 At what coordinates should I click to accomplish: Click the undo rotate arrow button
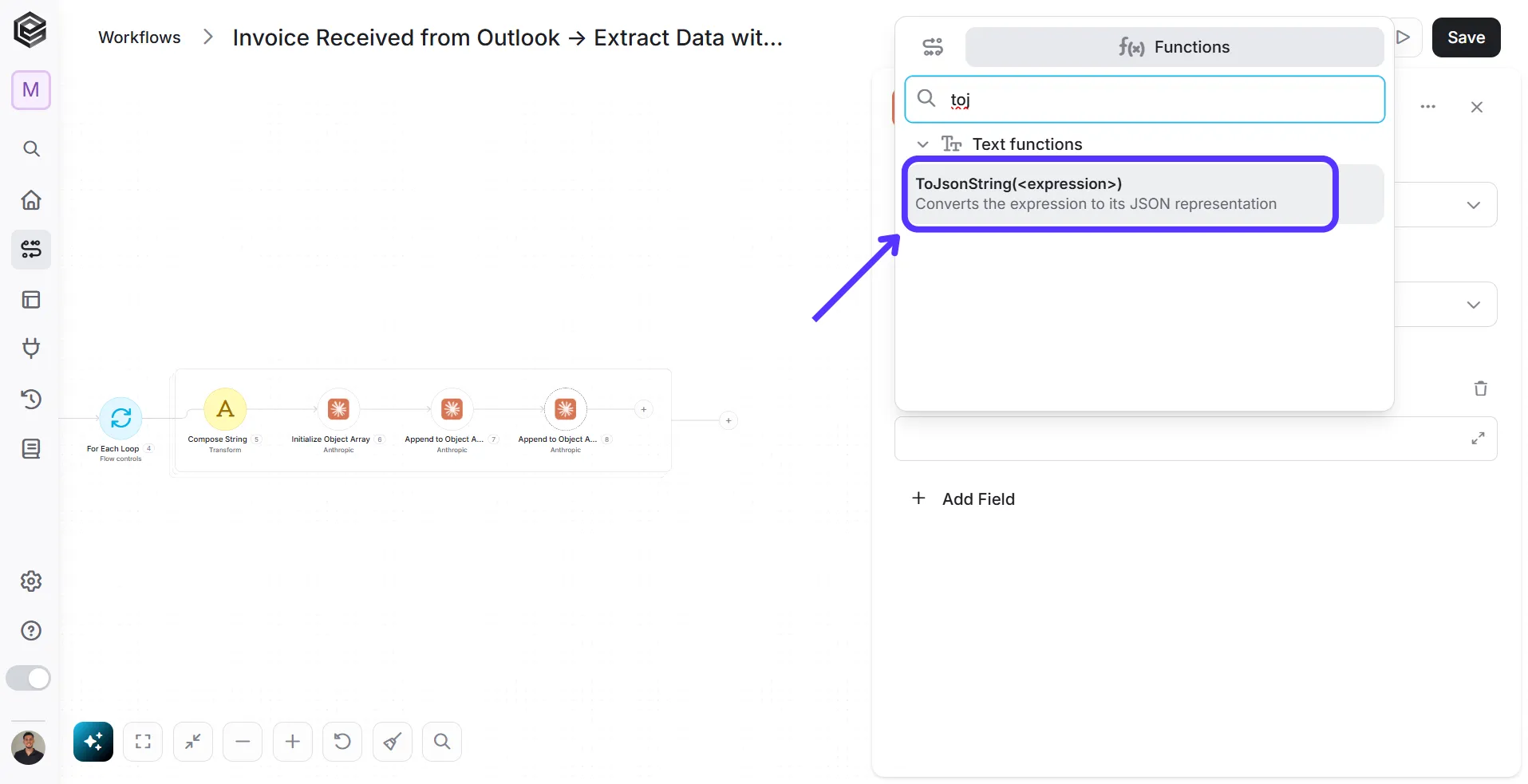pyautogui.click(x=342, y=742)
